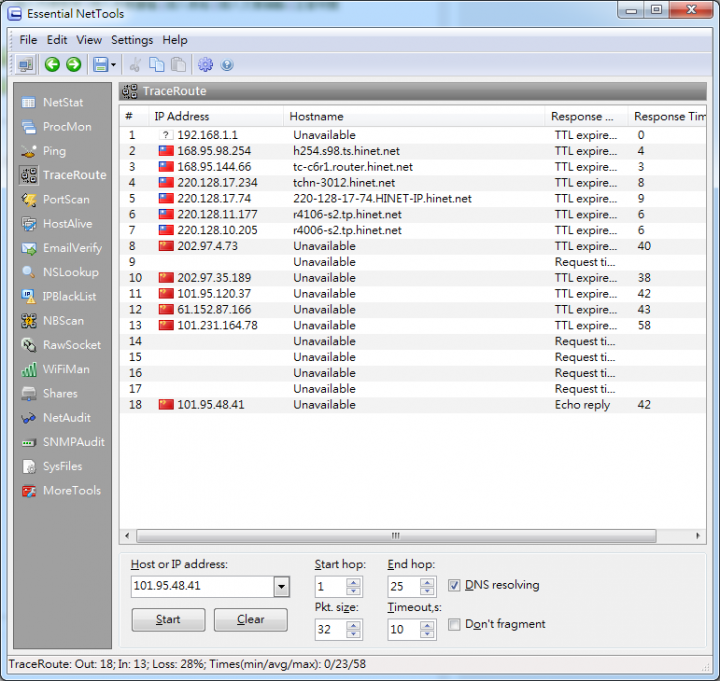Open the Save button dropdown arrow
The height and width of the screenshot is (681, 720).
pos(113,65)
